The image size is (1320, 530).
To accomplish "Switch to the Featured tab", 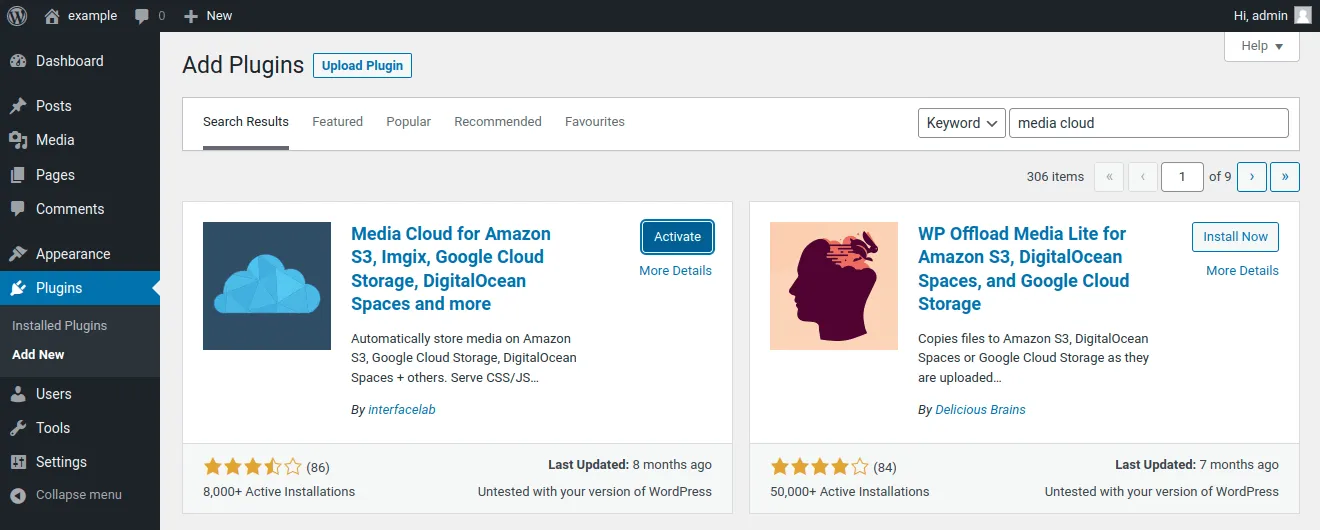I will [337, 122].
